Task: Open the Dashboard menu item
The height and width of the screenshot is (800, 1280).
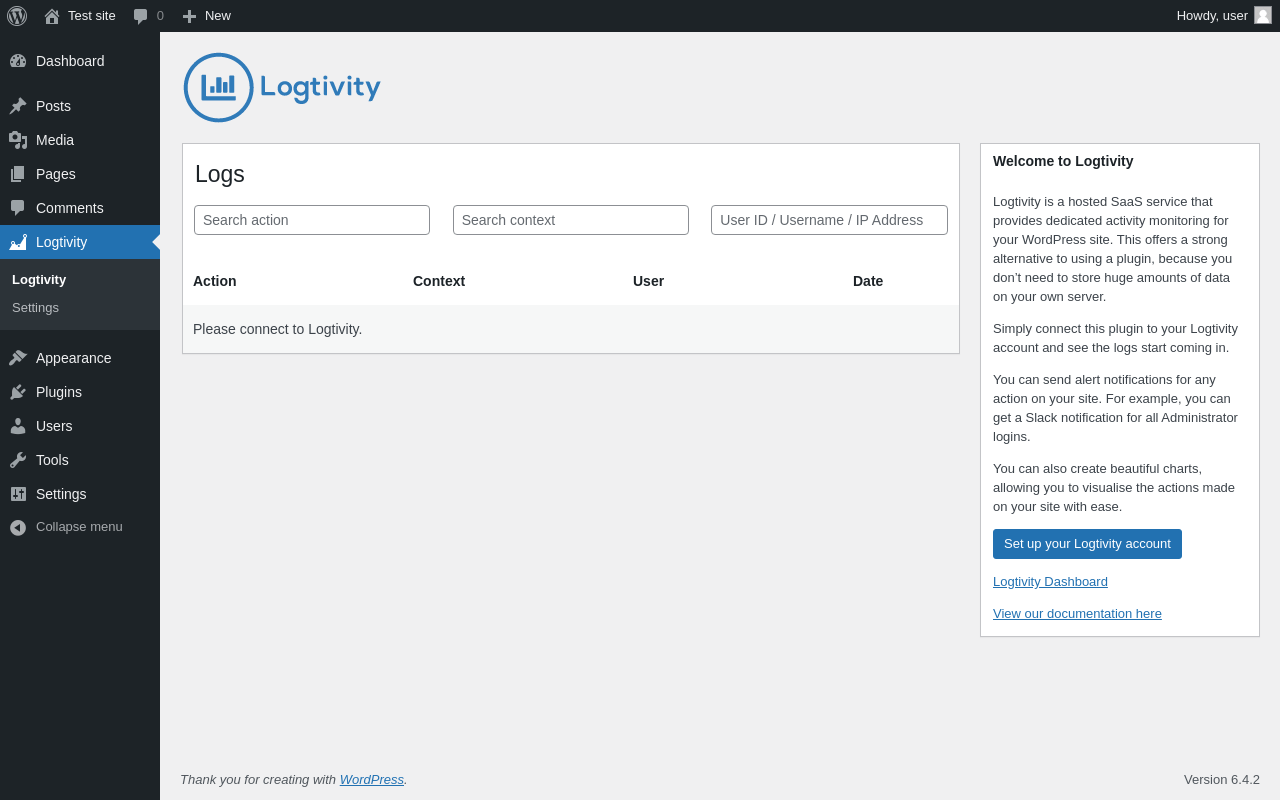Action: 80,61
